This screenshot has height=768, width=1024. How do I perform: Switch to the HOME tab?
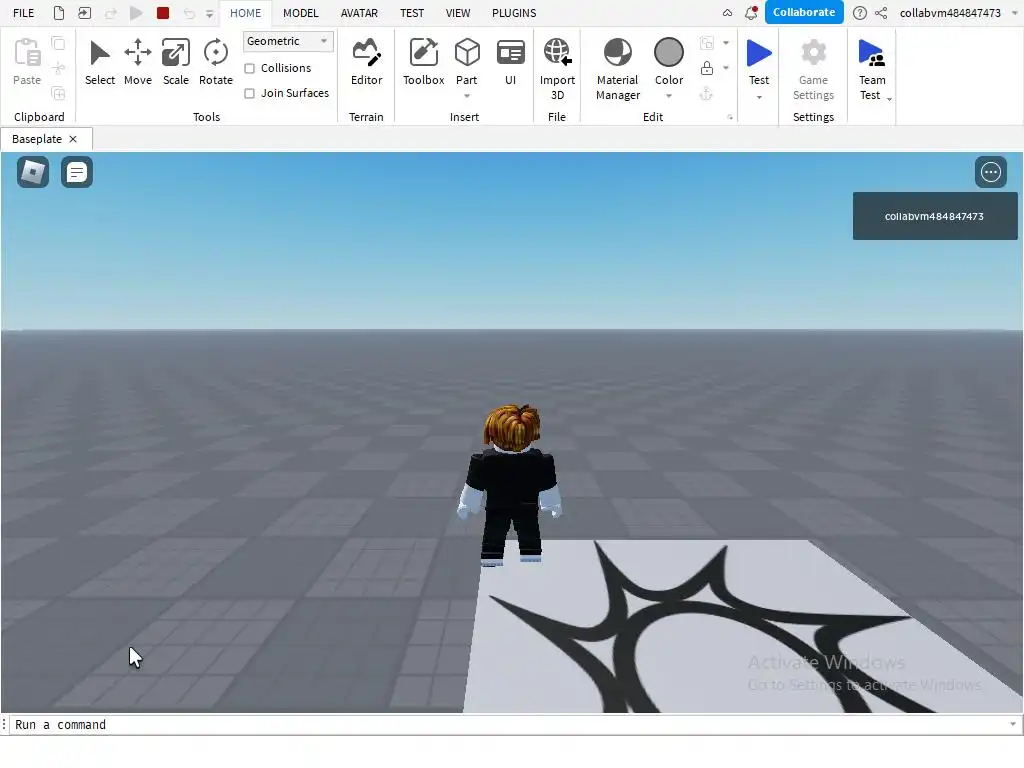[x=246, y=12]
